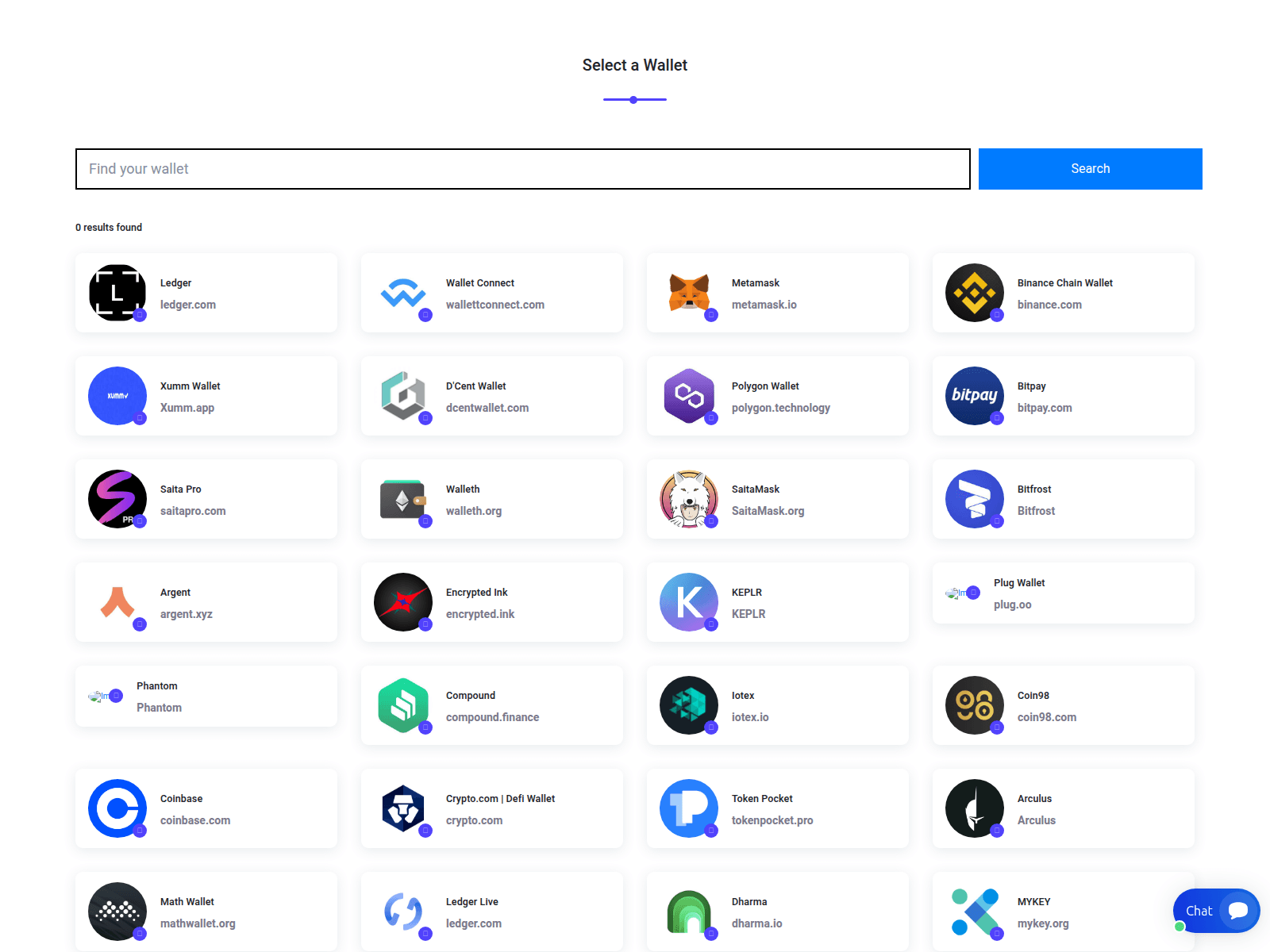Choose the Token Pocket logo icon

coord(689,808)
